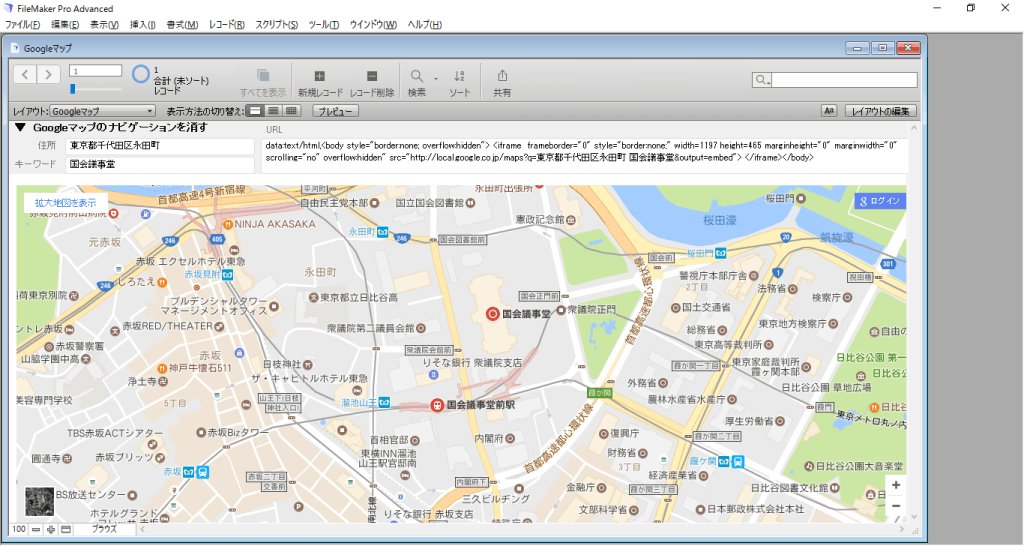Open the 書式 menu

tap(182, 25)
